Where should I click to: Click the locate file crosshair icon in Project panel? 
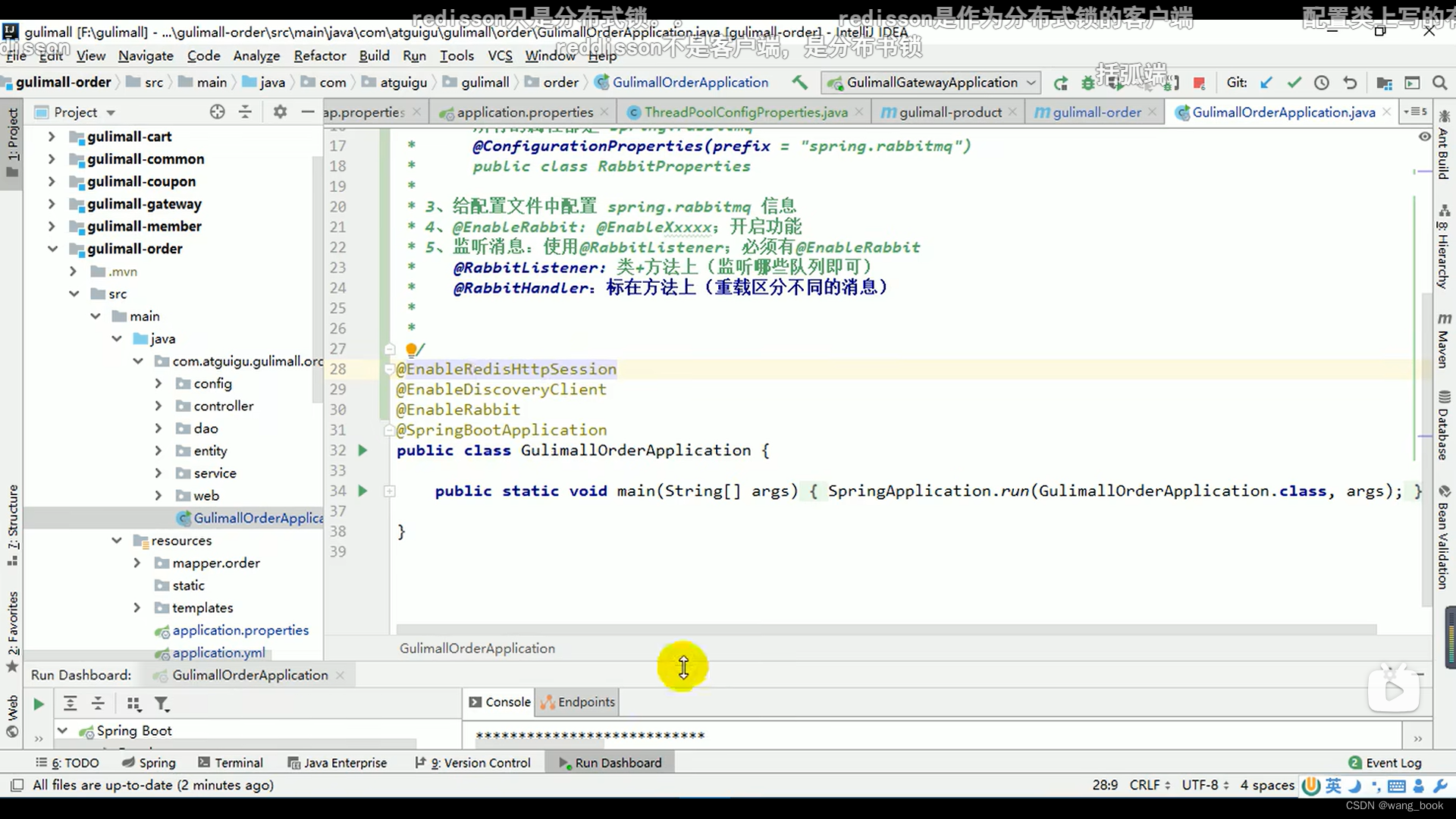point(217,112)
